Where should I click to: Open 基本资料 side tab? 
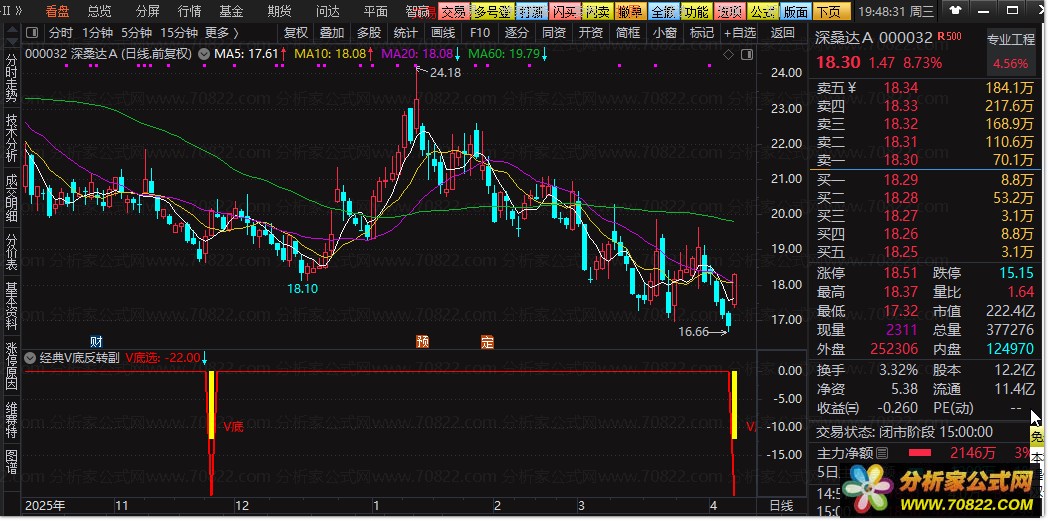11,305
